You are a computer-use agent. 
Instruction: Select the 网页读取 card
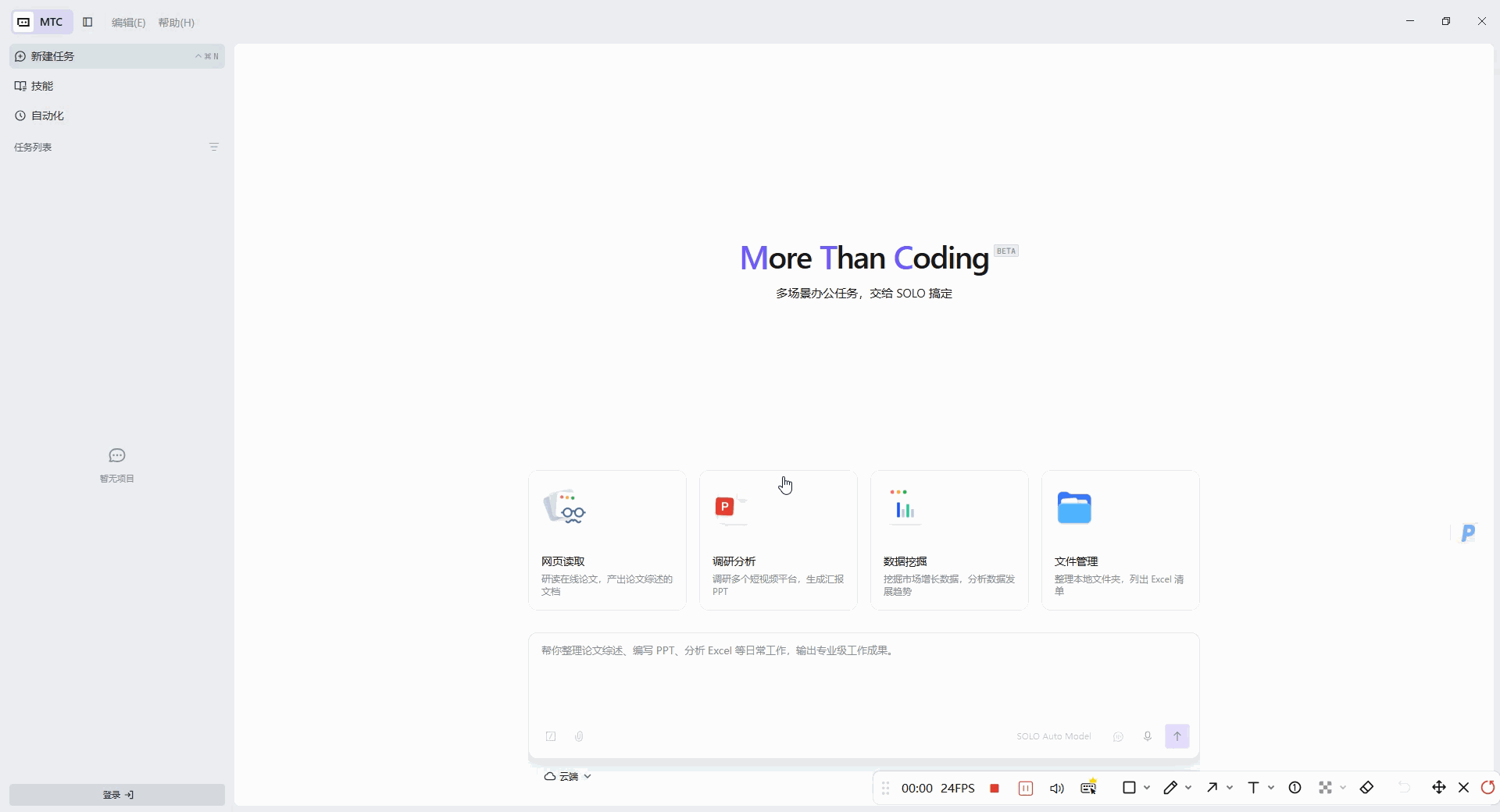(607, 540)
